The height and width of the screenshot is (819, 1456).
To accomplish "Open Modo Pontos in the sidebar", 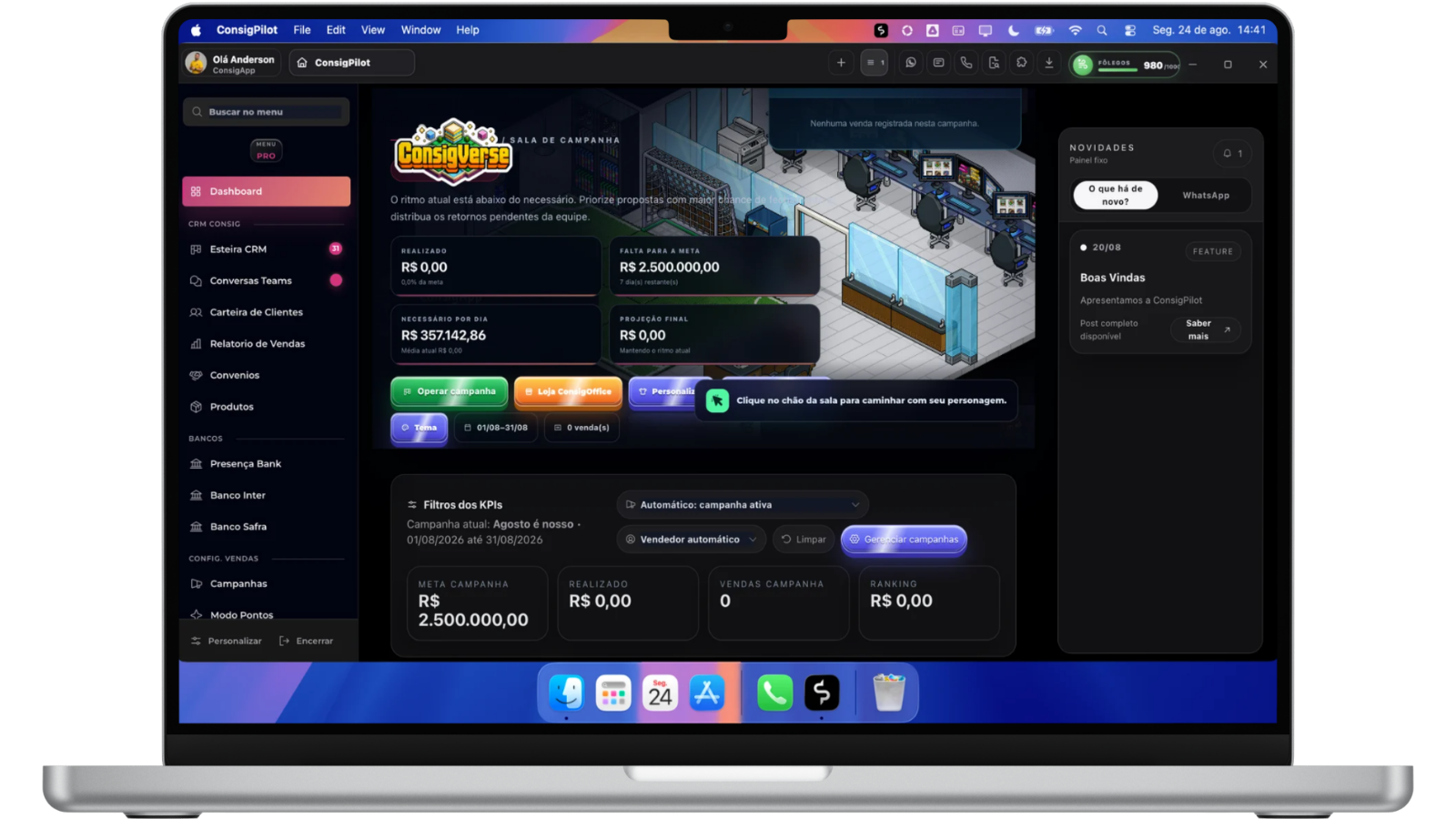I will pyautogui.click(x=266, y=615).
